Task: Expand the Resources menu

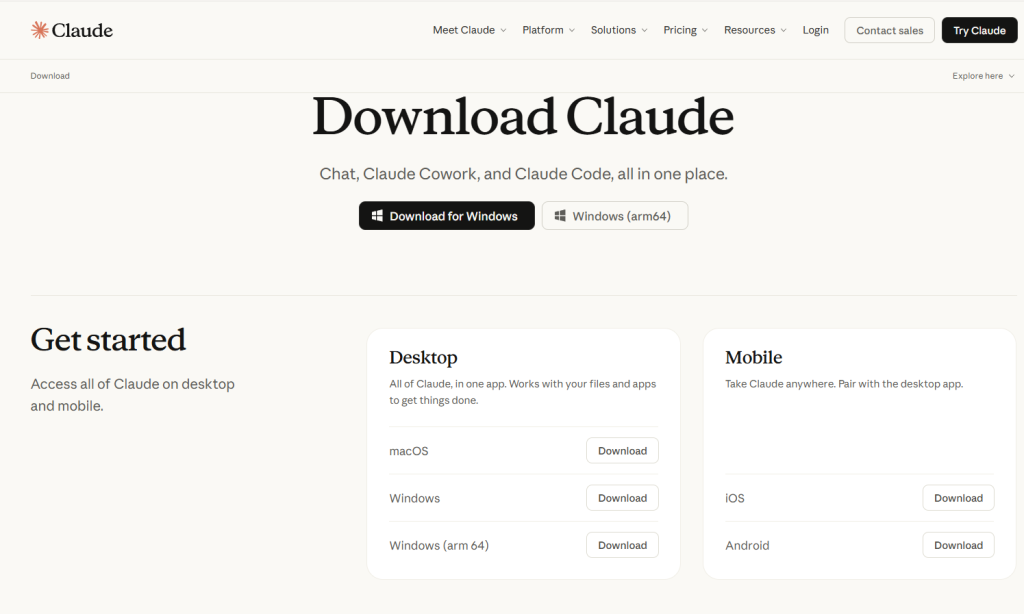Action: (x=755, y=30)
